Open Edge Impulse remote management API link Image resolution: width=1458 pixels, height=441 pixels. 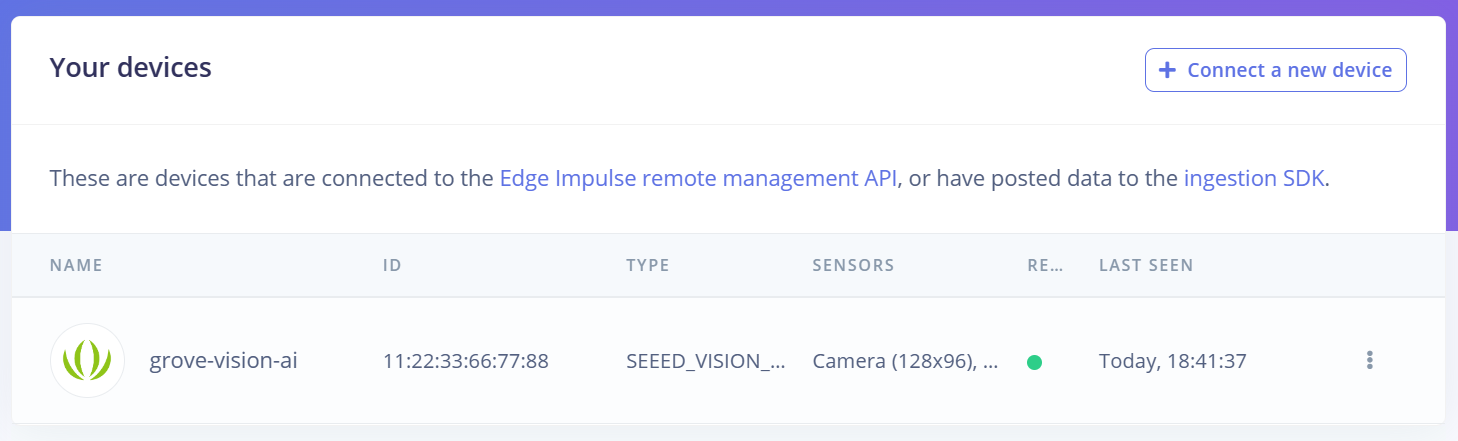pos(698,179)
